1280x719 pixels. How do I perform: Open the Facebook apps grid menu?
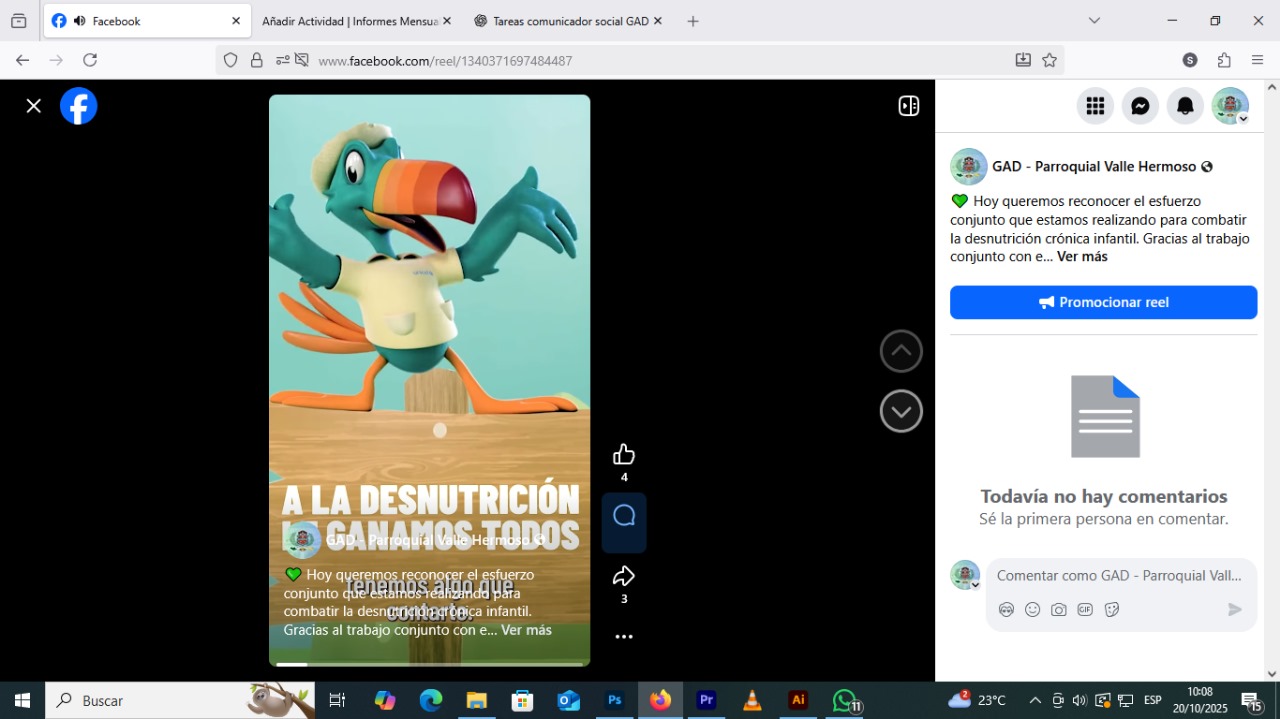coord(1095,106)
